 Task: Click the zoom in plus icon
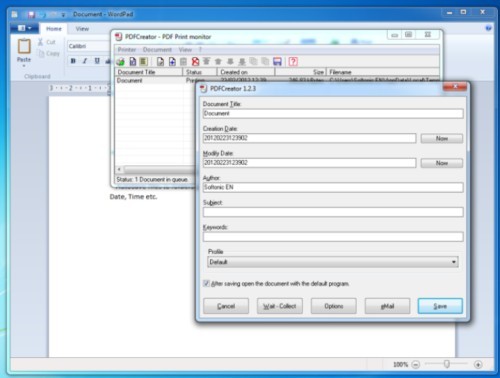[478, 365]
